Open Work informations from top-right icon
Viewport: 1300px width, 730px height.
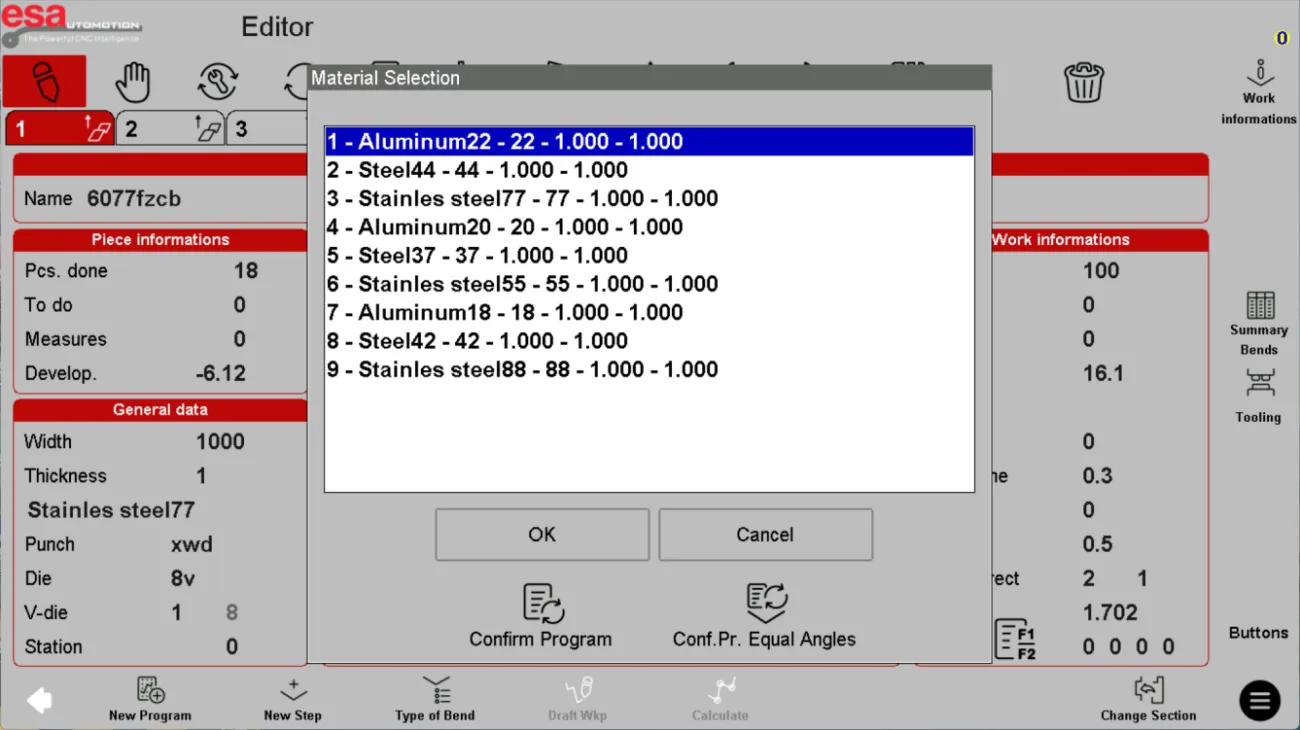1258,92
